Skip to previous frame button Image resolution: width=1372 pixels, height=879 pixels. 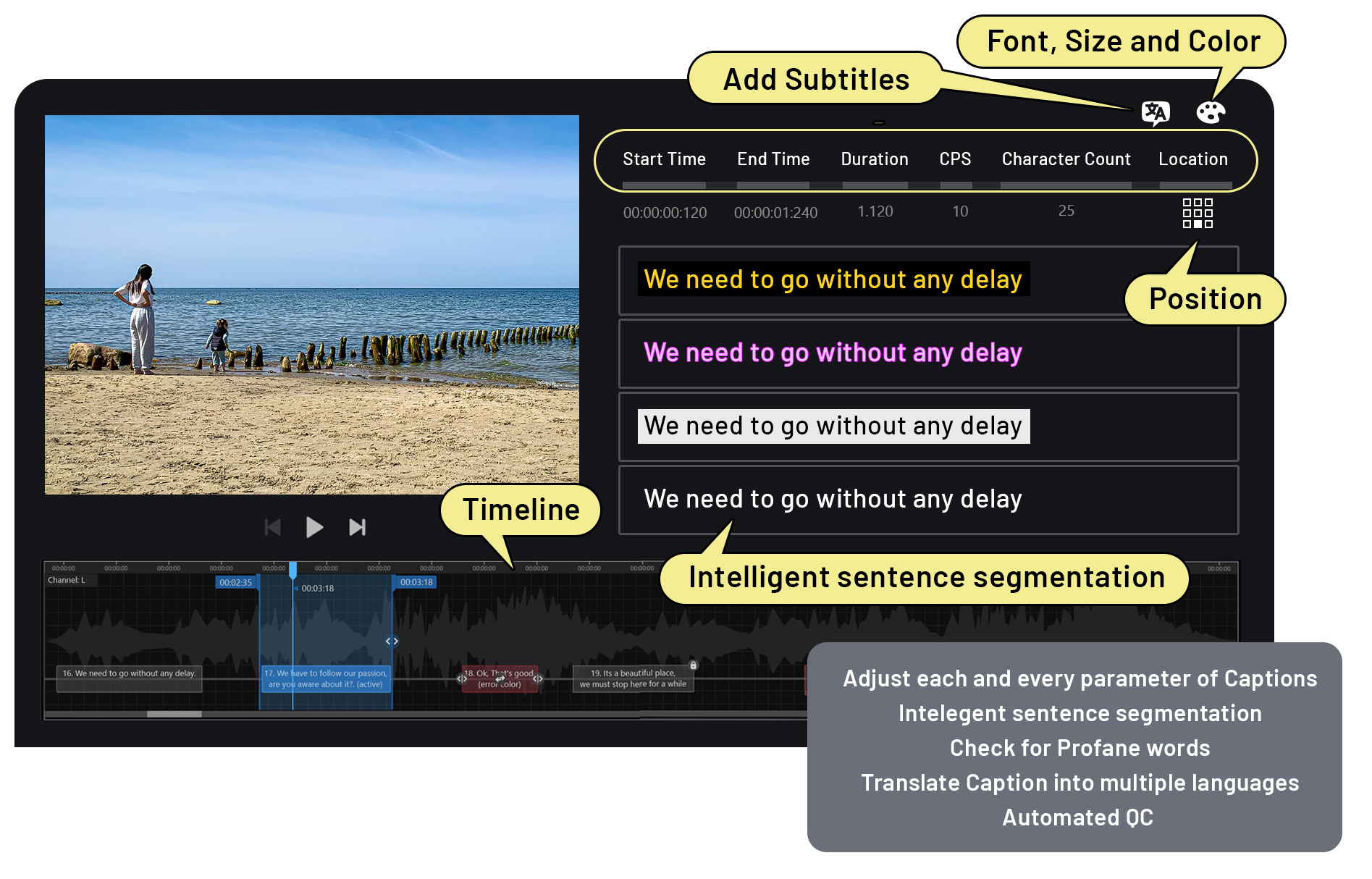click(x=272, y=527)
